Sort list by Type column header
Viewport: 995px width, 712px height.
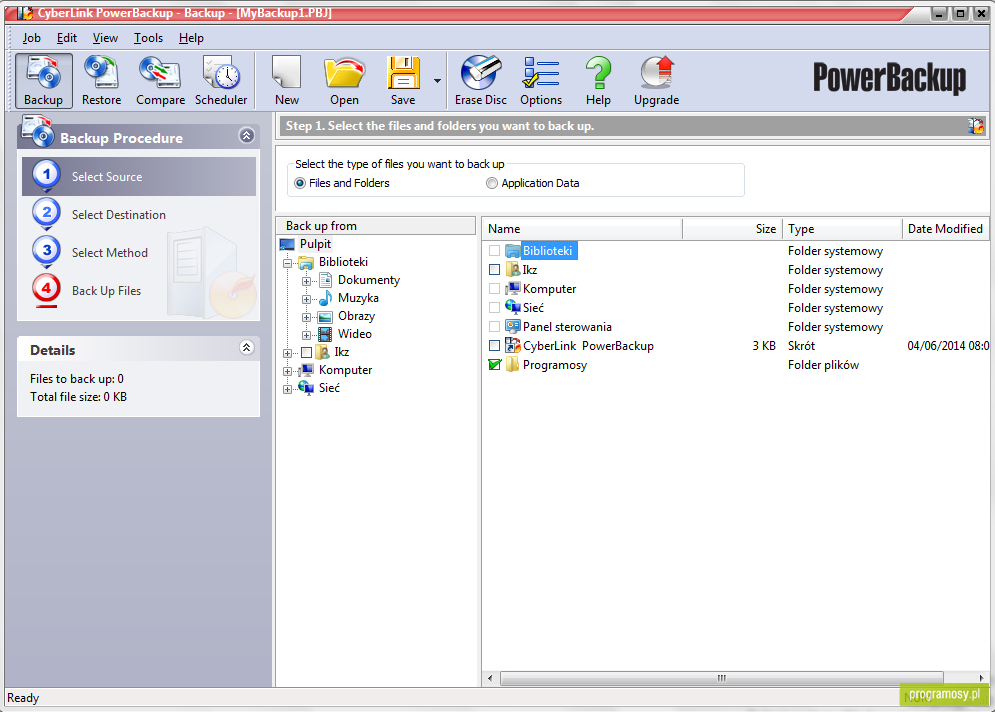coord(842,228)
